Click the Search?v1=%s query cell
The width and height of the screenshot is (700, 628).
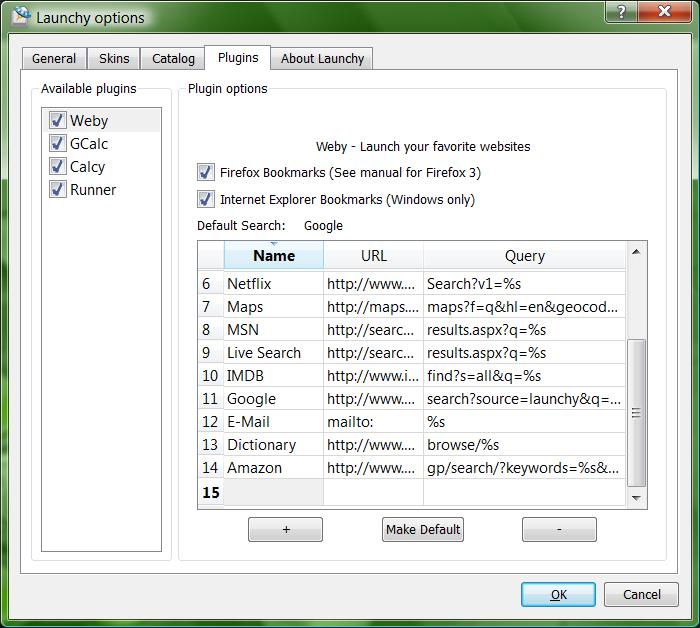525,283
